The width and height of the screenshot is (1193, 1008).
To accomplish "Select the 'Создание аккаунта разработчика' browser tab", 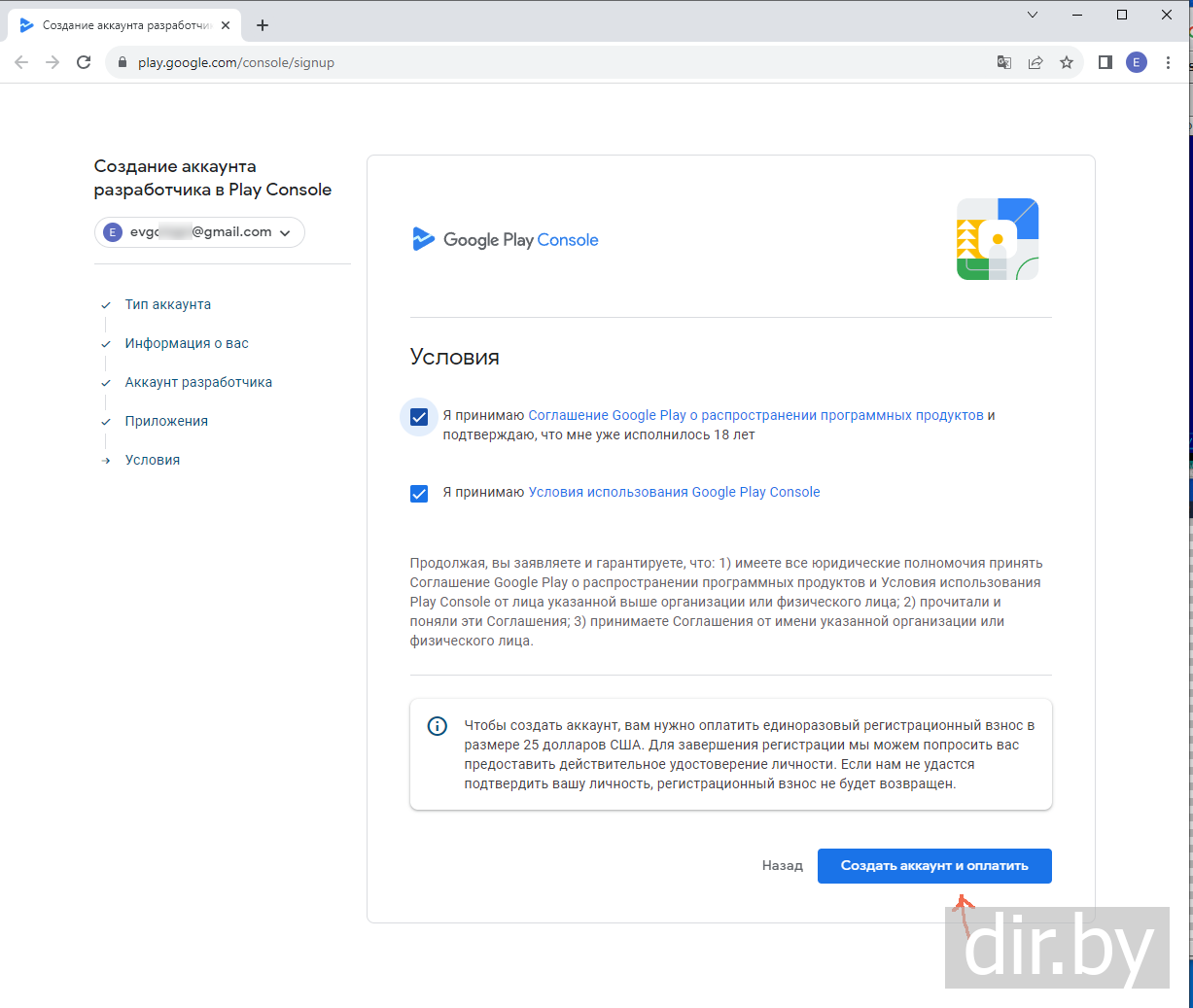I will pos(124,25).
